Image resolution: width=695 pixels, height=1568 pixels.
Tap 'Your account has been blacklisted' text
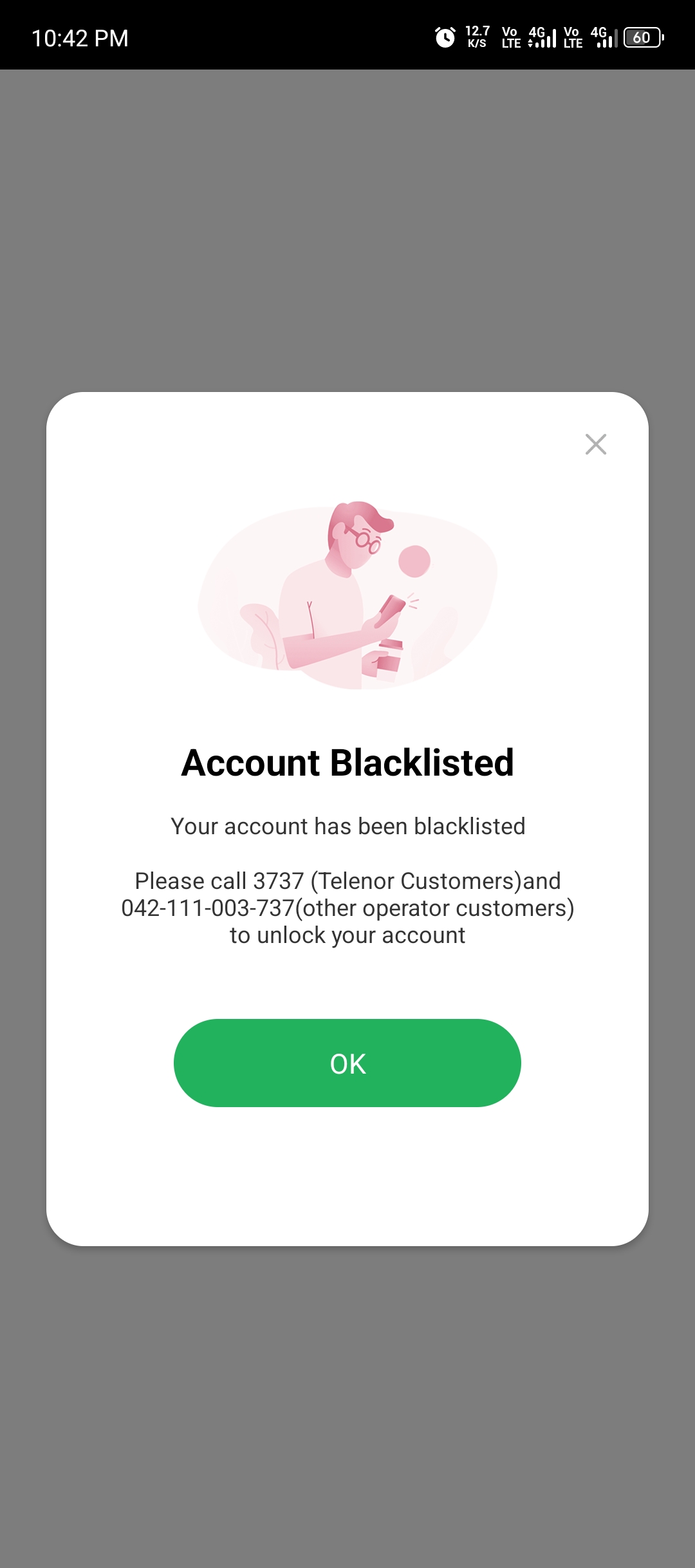pyautogui.click(x=347, y=826)
